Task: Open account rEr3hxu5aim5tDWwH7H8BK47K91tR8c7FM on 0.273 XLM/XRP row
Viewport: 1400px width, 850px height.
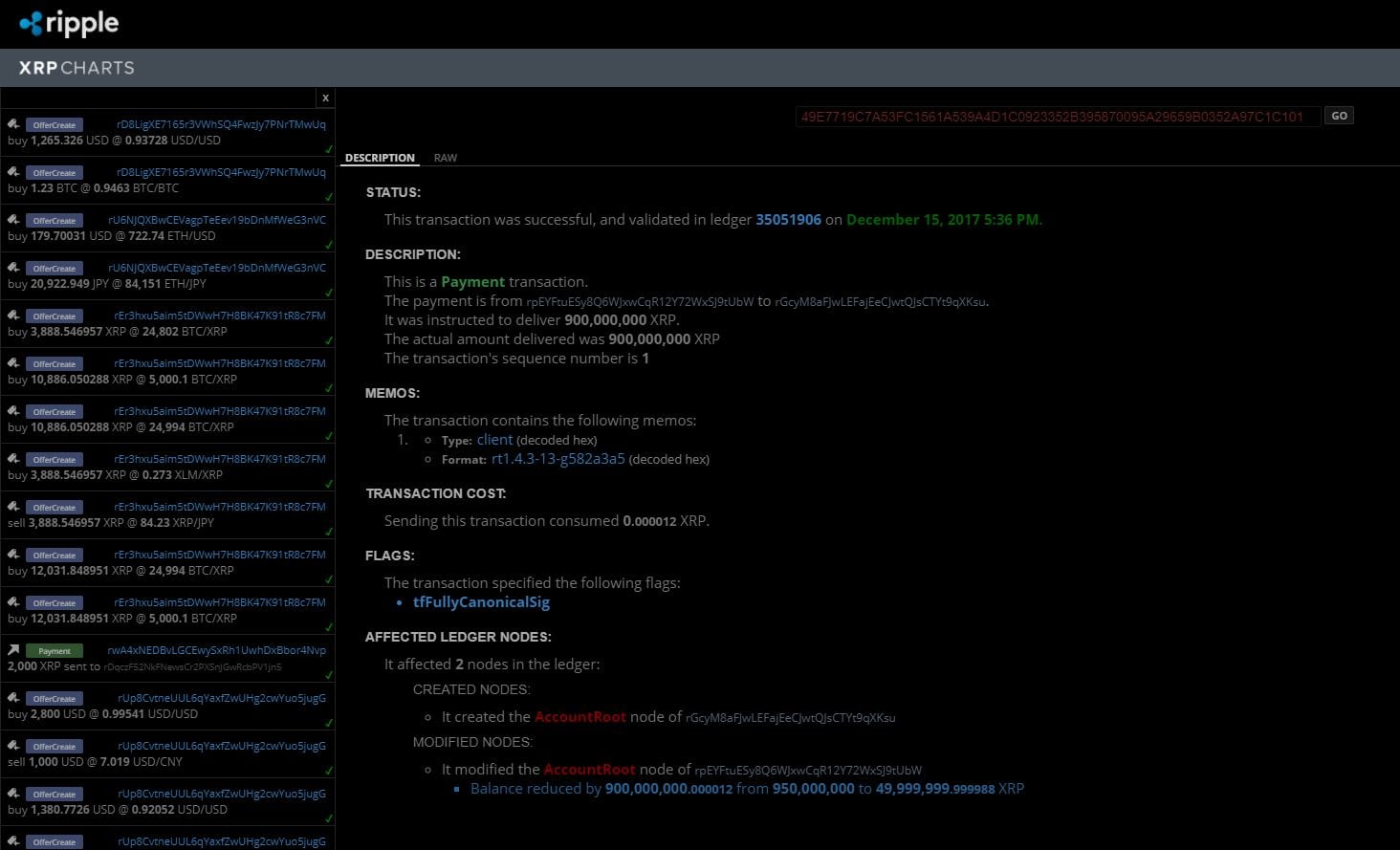Action: tap(220, 459)
